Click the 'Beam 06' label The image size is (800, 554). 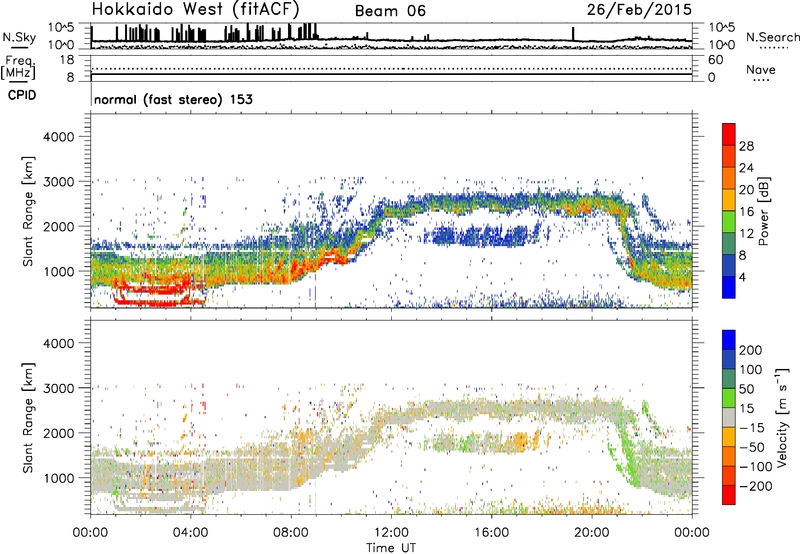[390, 11]
